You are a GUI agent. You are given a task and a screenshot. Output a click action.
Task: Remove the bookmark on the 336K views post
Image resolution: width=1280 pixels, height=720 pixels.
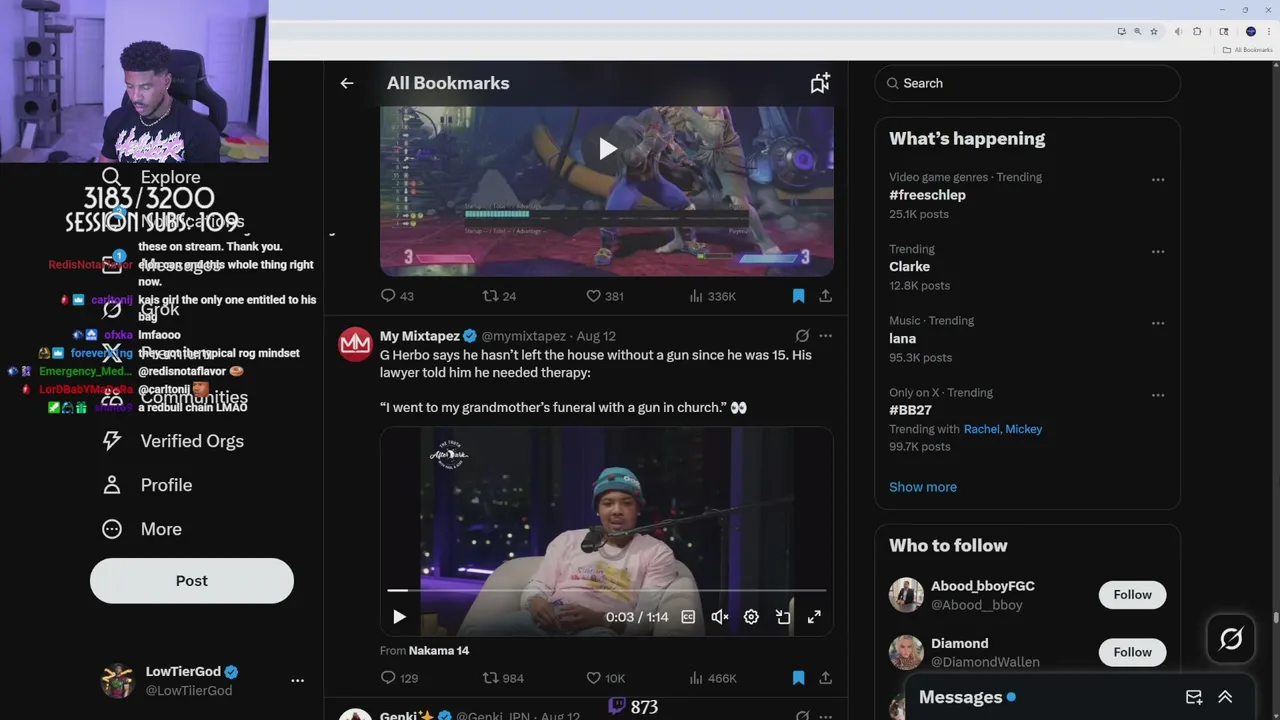point(798,296)
